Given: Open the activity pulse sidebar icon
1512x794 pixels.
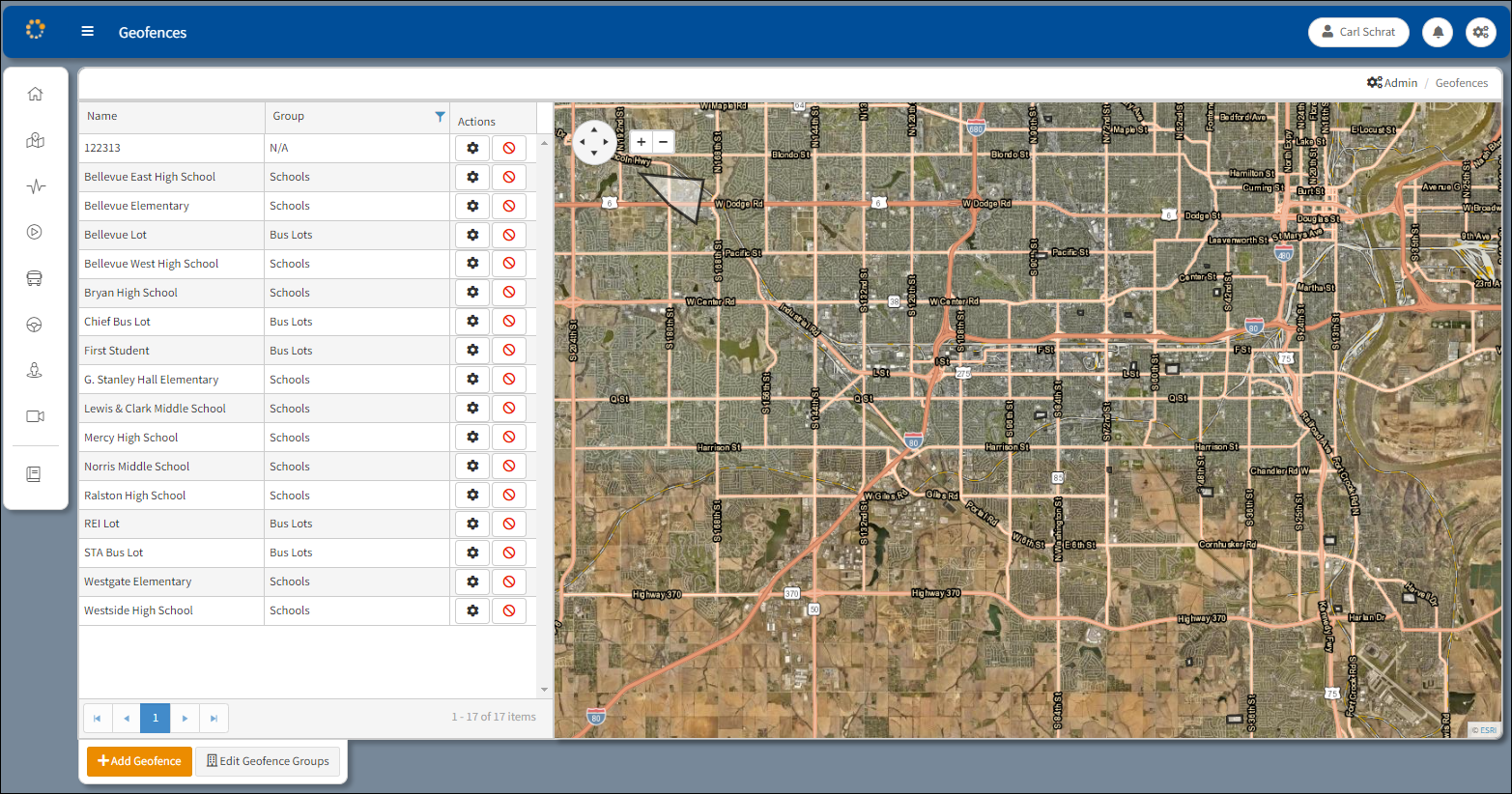Looking at the screenshot, I should [x=36, y=186].
